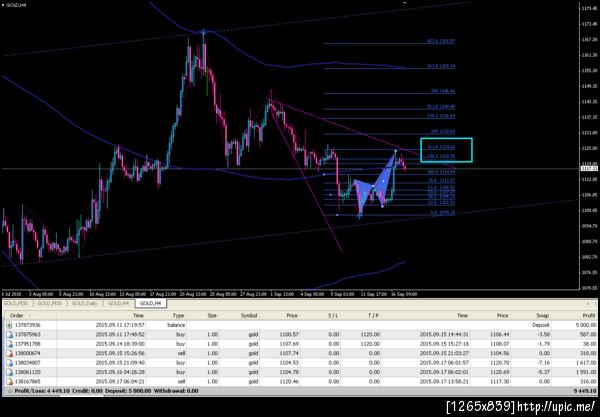Sort history by Swap column

543,316
